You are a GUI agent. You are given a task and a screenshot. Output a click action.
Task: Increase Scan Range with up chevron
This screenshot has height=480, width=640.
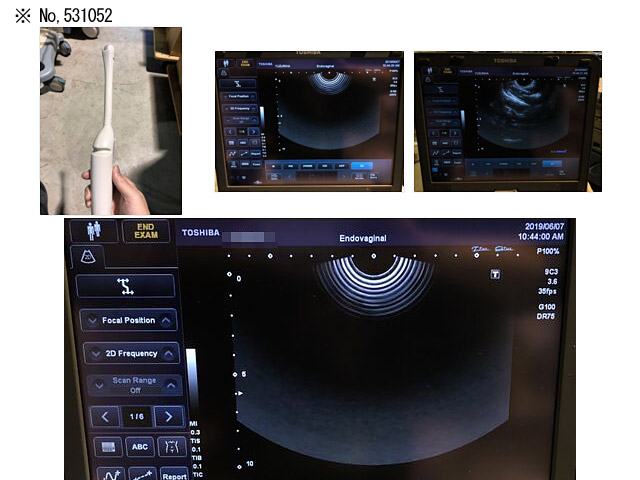171,385
